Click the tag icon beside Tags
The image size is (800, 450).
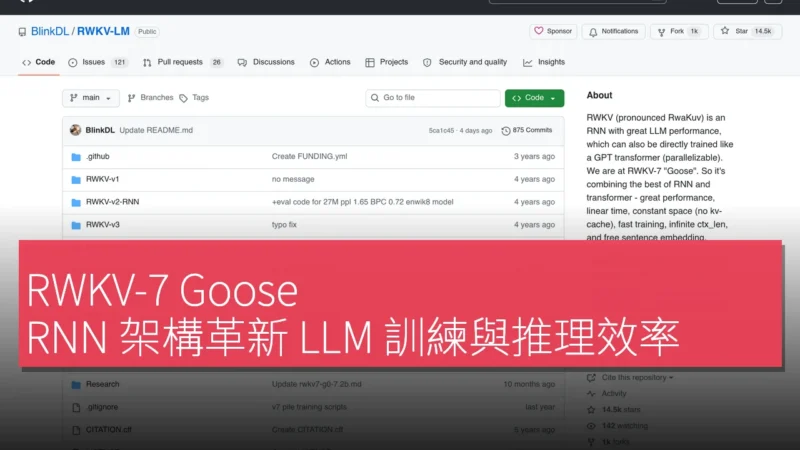[x=184, y=98]
